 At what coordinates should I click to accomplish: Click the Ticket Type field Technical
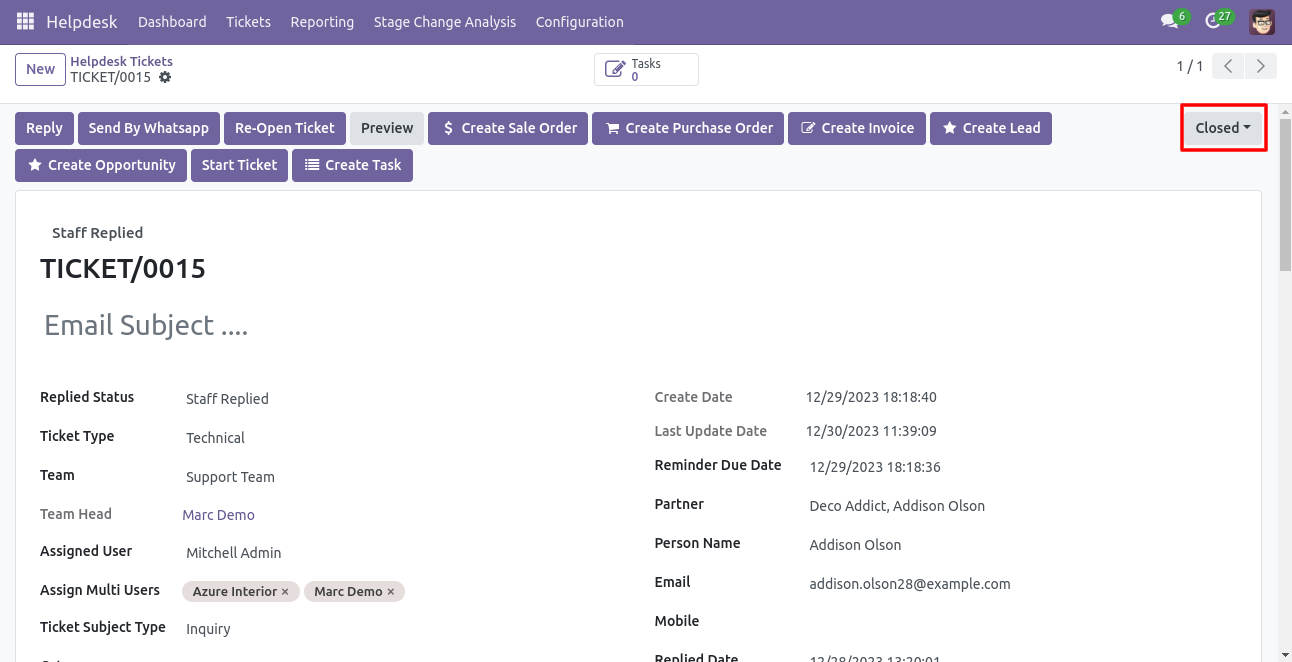[x=215, y=438]
